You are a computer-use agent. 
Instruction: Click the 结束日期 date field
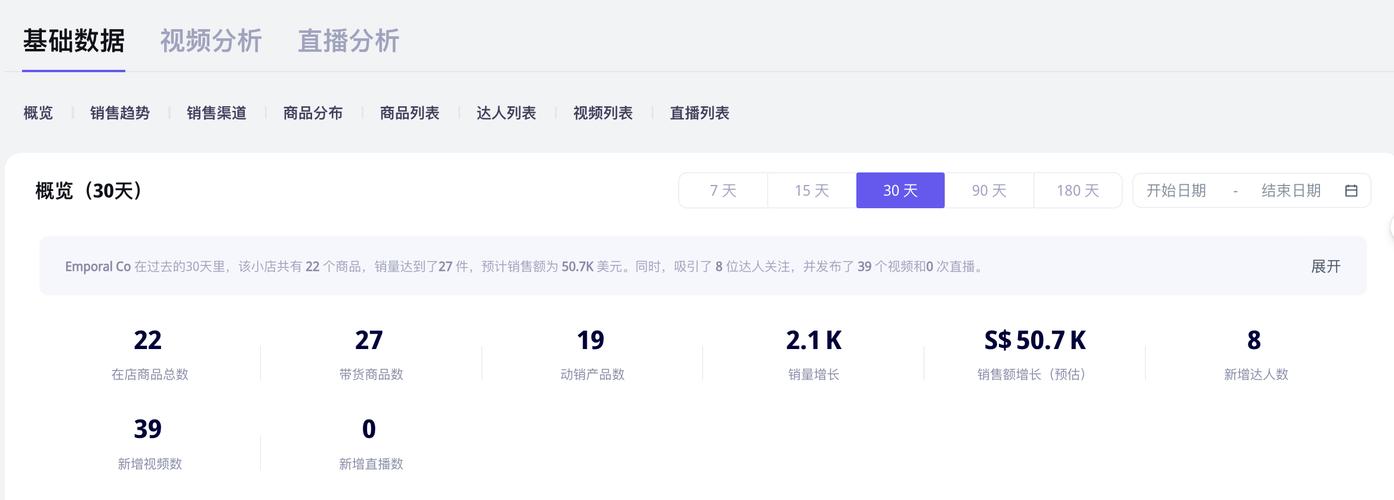1291,191
